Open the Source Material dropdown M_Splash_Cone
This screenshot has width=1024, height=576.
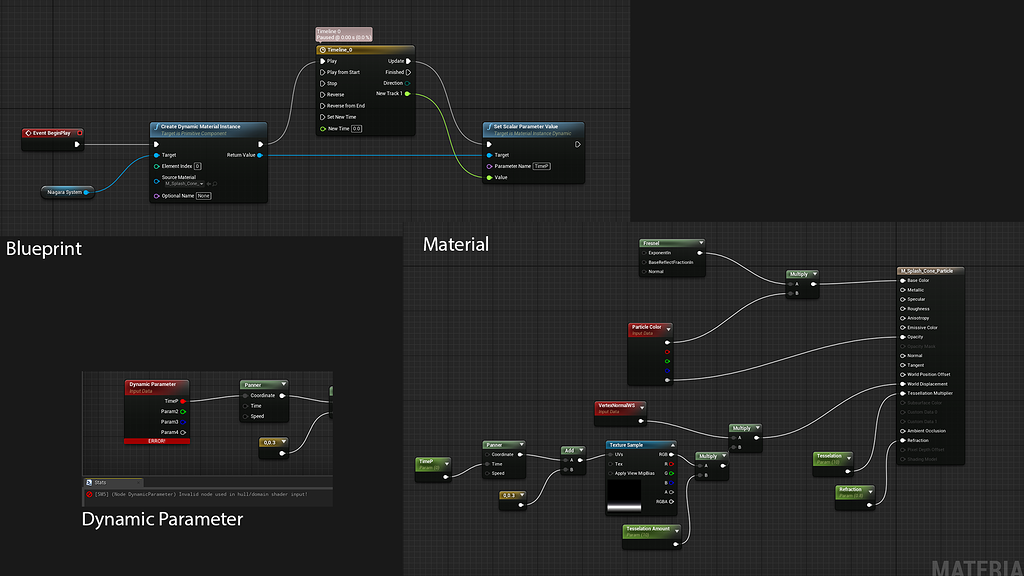(184, 184)
